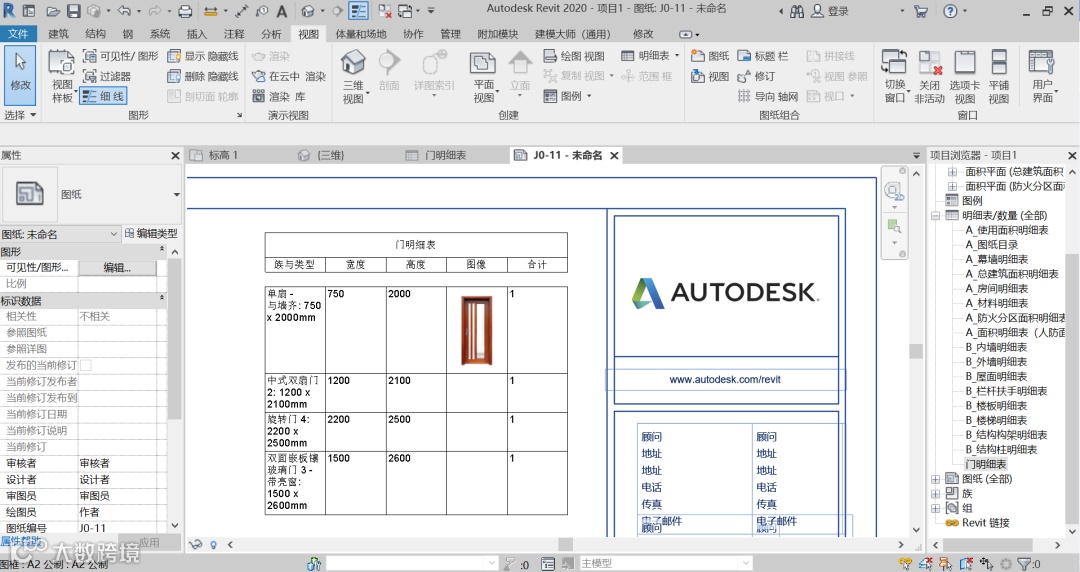Click Undo arrow in quick access toolbar
This screenshot has height=572, width=1080.
pos(124,11)
